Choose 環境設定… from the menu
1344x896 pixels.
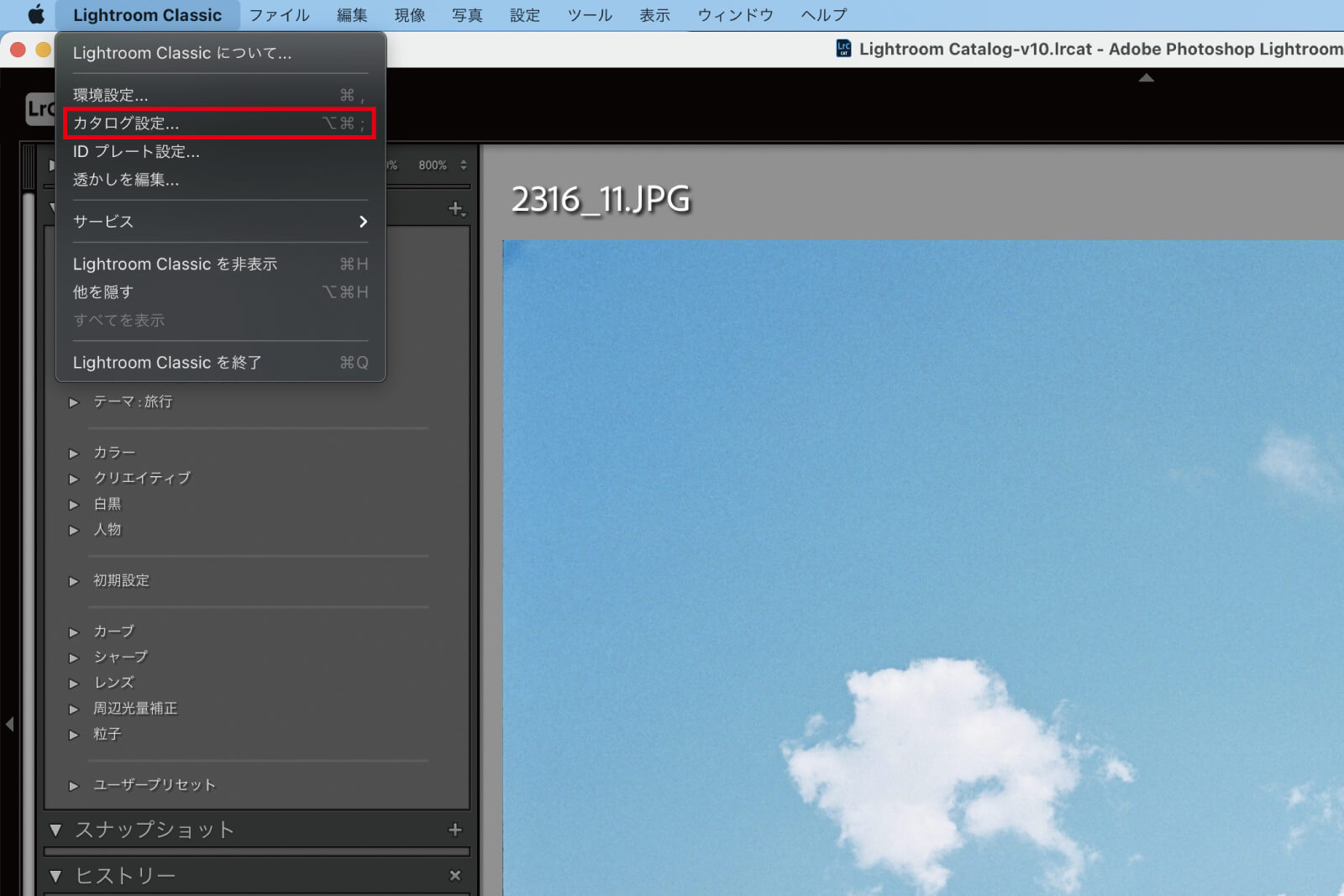click(x=220, y=95)
